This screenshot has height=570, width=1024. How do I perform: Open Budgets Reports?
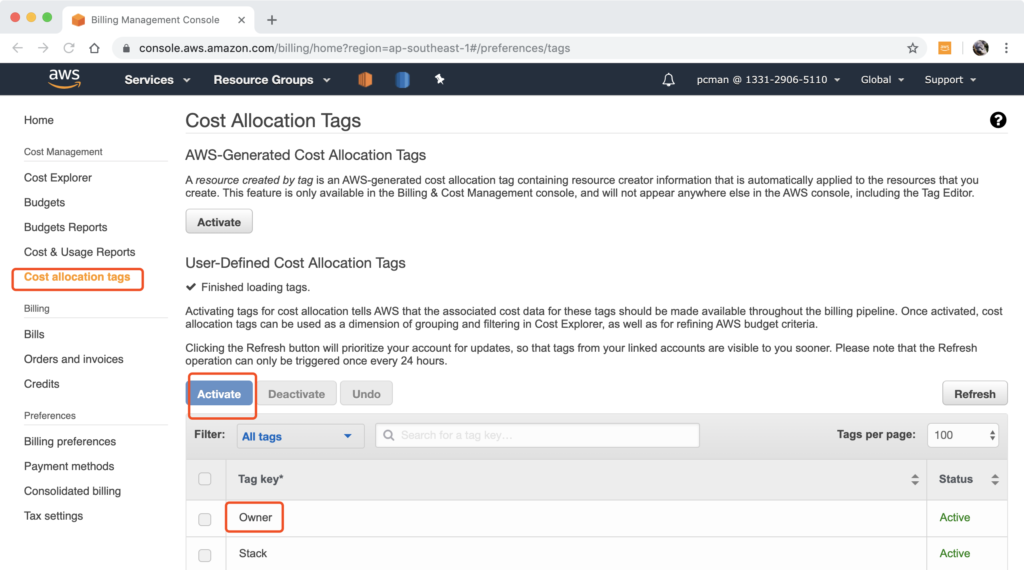[65, 227]
